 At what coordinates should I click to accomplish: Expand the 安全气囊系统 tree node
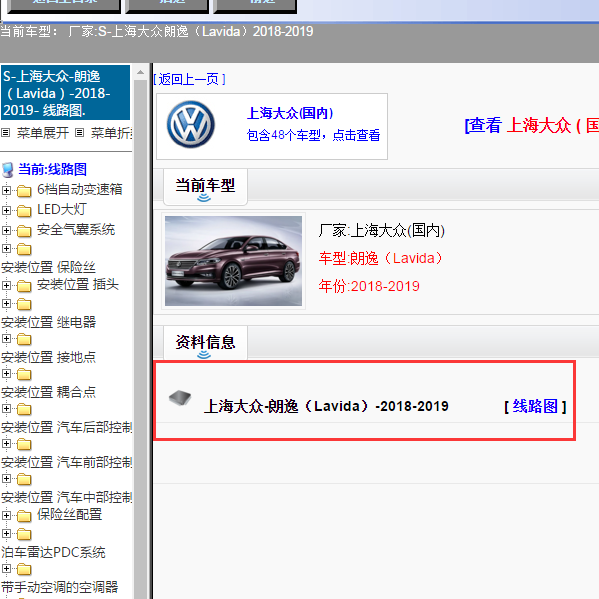6,230
